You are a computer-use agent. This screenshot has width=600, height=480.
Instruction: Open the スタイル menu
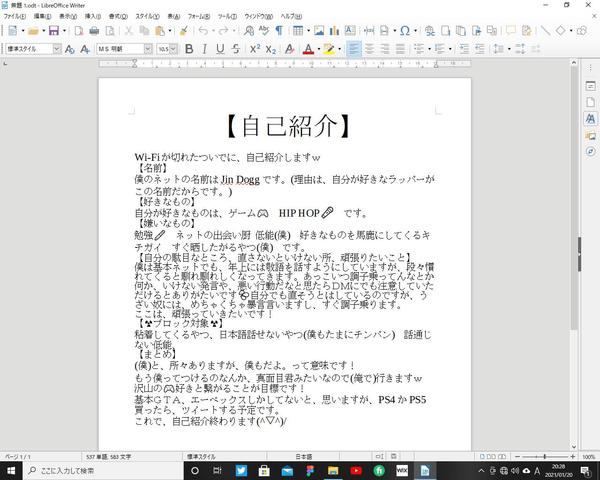pos(147,16)
